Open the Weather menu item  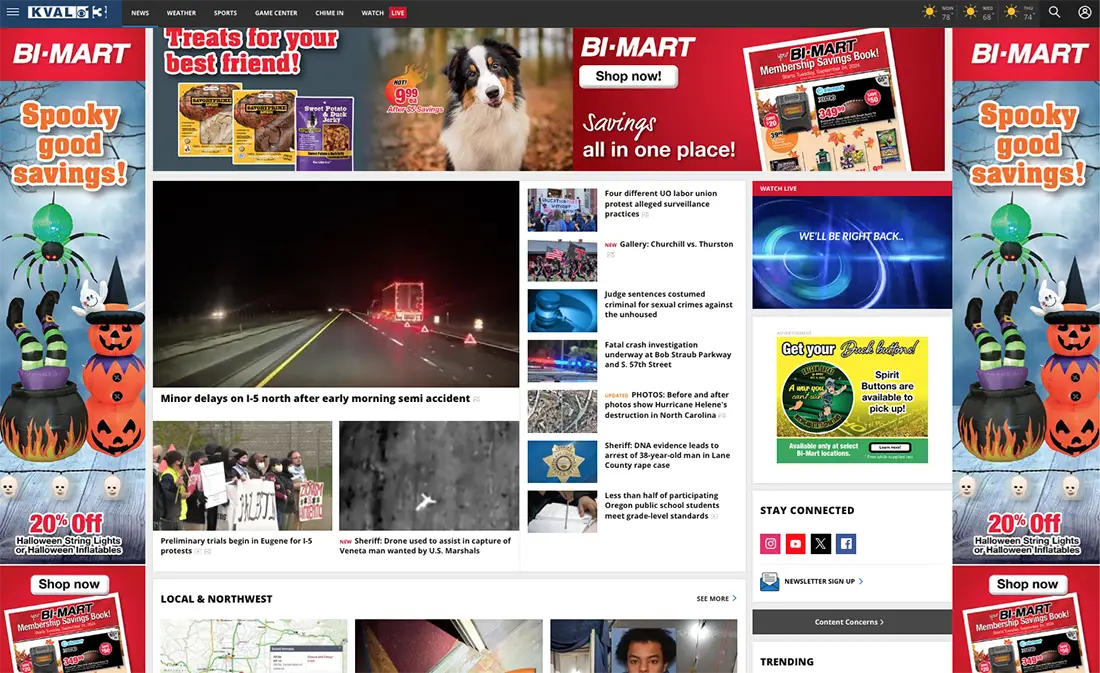181,13
